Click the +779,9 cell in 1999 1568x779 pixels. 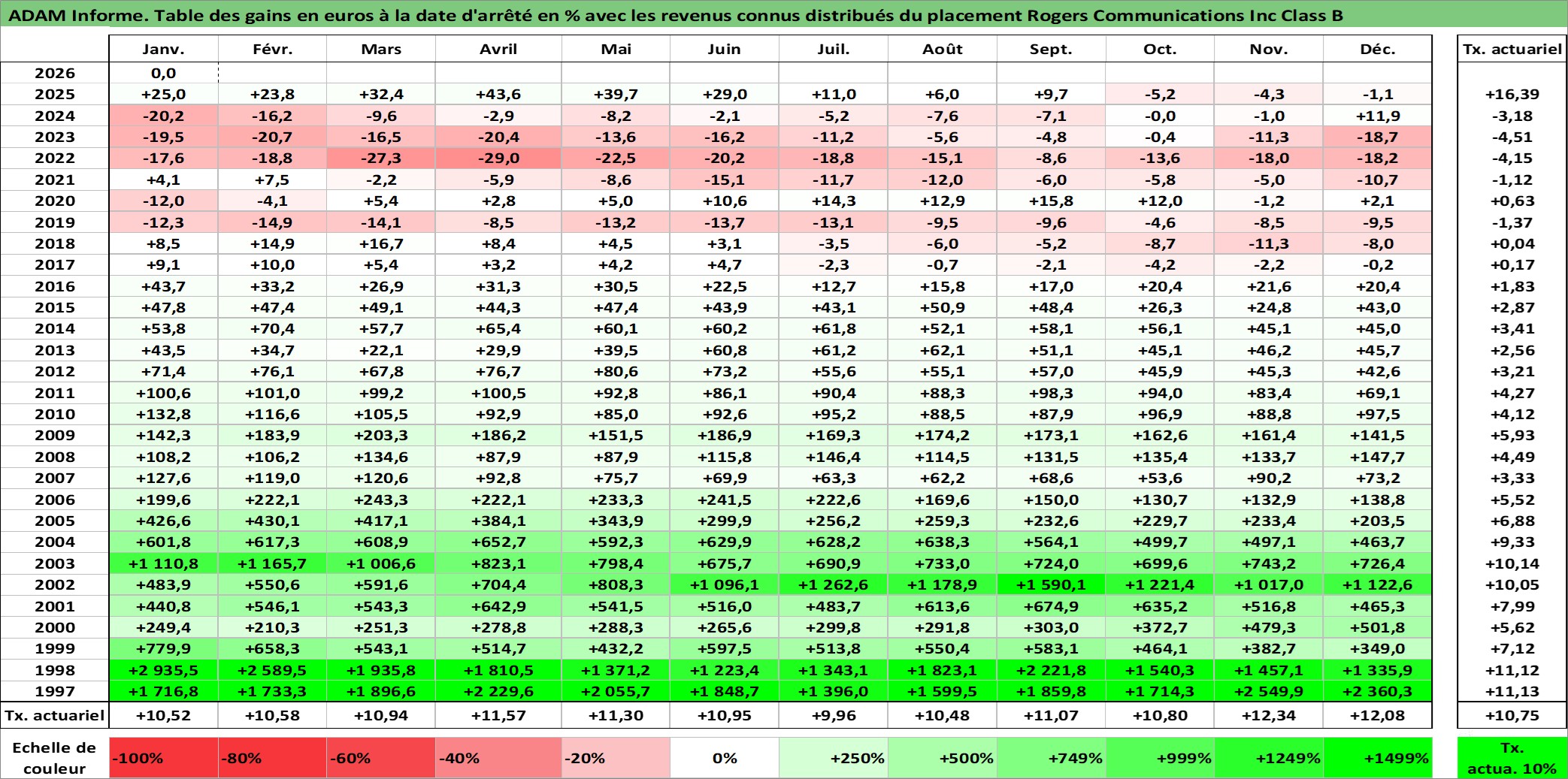click(x=164, y=648)
